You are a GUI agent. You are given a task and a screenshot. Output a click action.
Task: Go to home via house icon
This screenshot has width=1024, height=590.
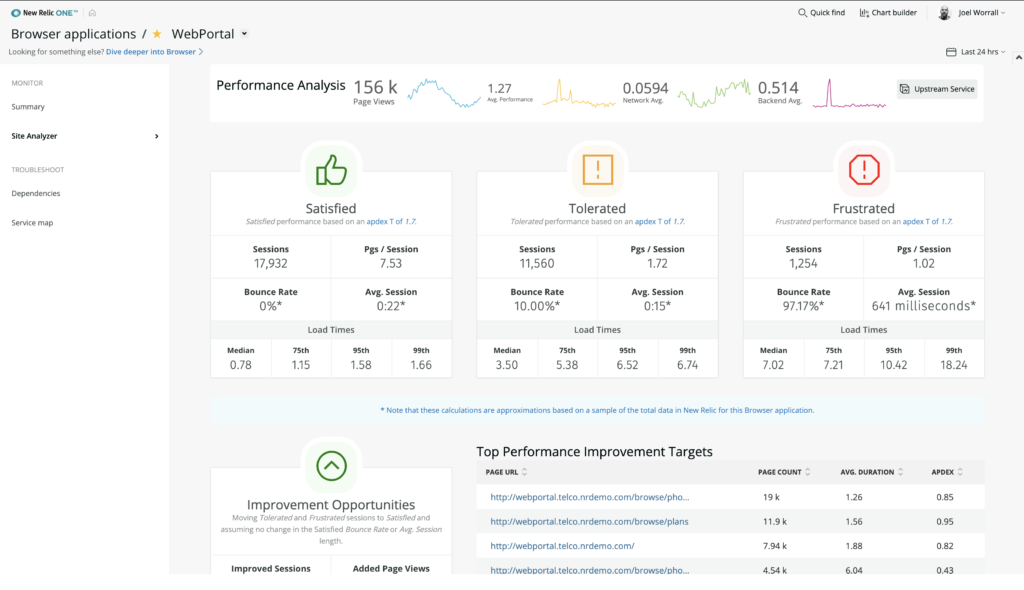click(92, 13)
